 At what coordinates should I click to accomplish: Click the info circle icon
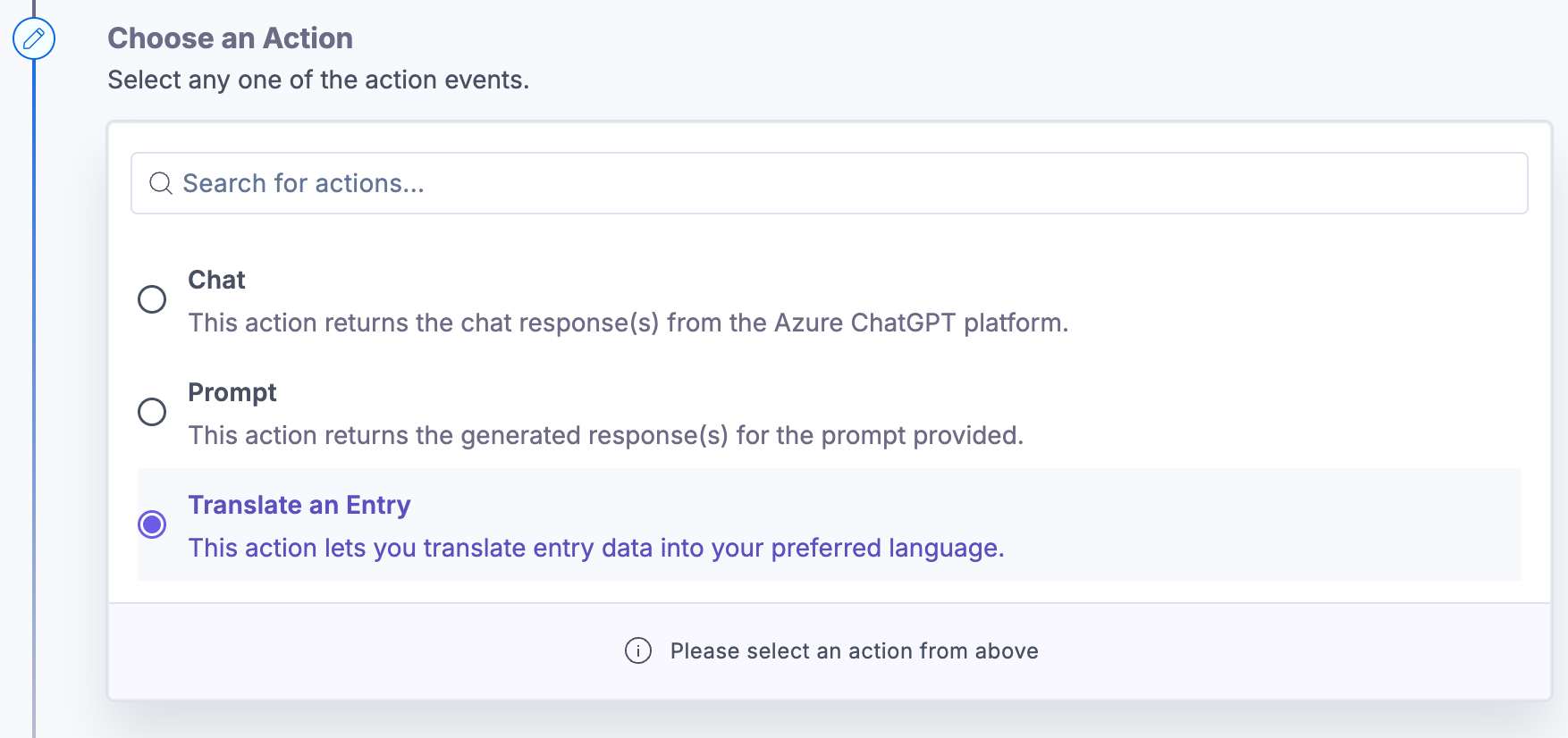coord(638,650)
